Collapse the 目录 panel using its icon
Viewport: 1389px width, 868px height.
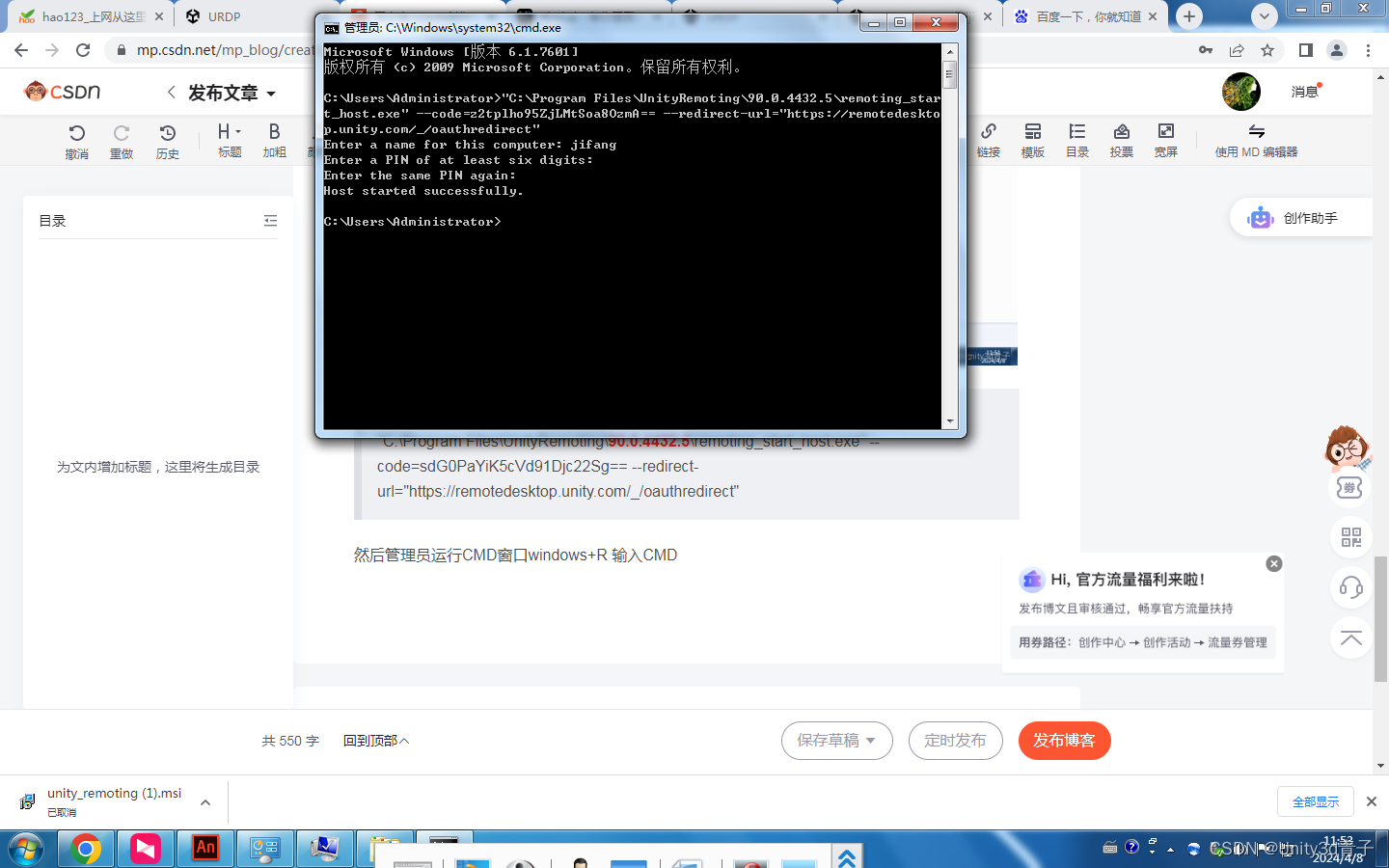(270, 221)
